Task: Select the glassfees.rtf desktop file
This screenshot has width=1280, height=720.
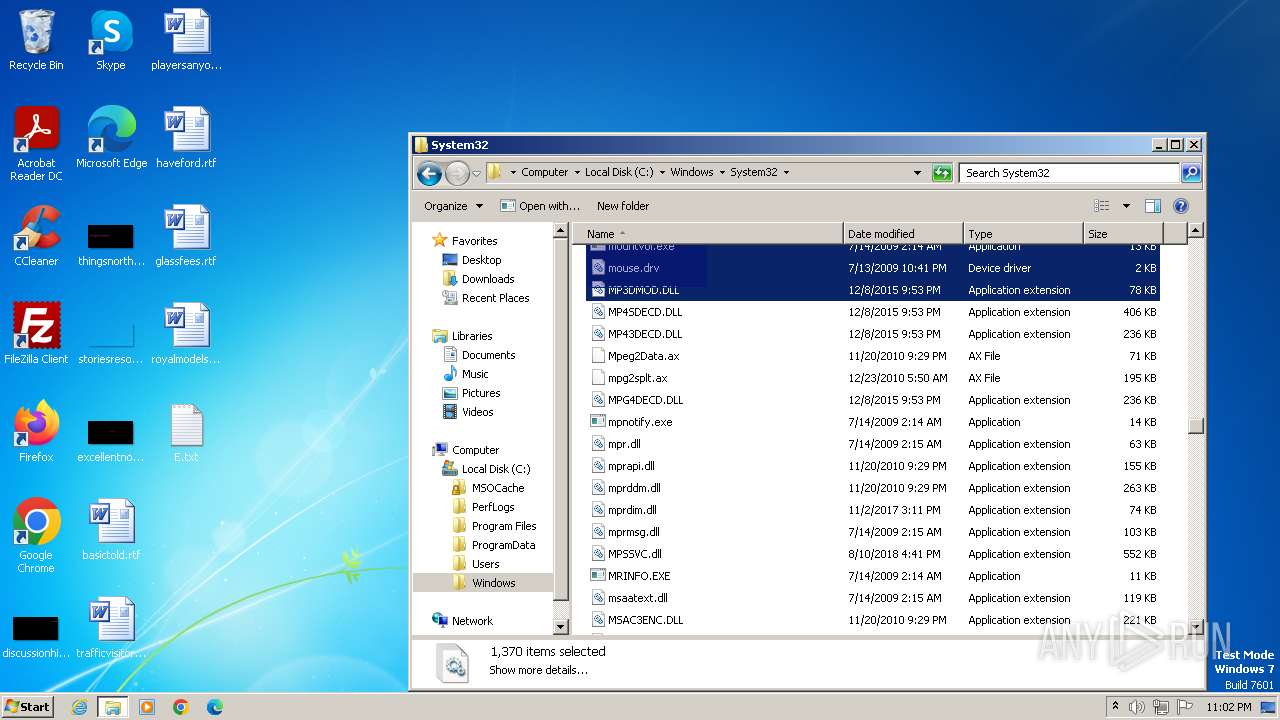Action: click(186, 236)
